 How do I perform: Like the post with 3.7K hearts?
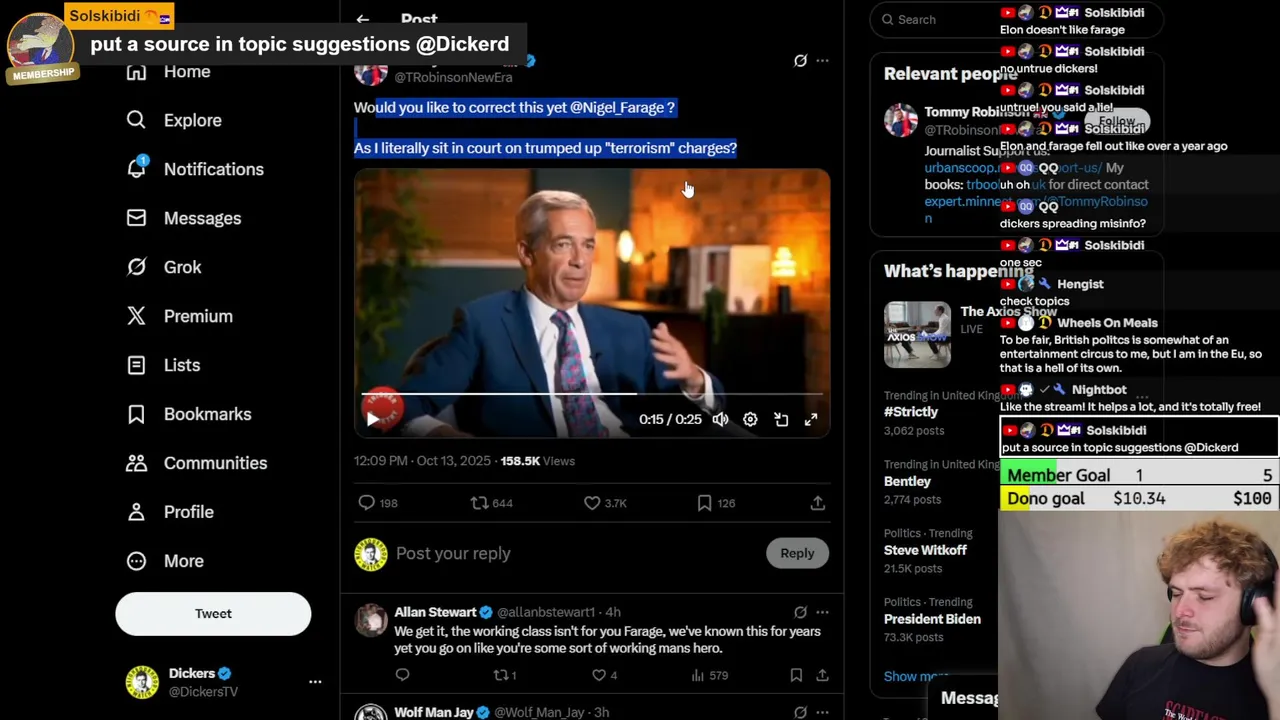coord(592,503)
